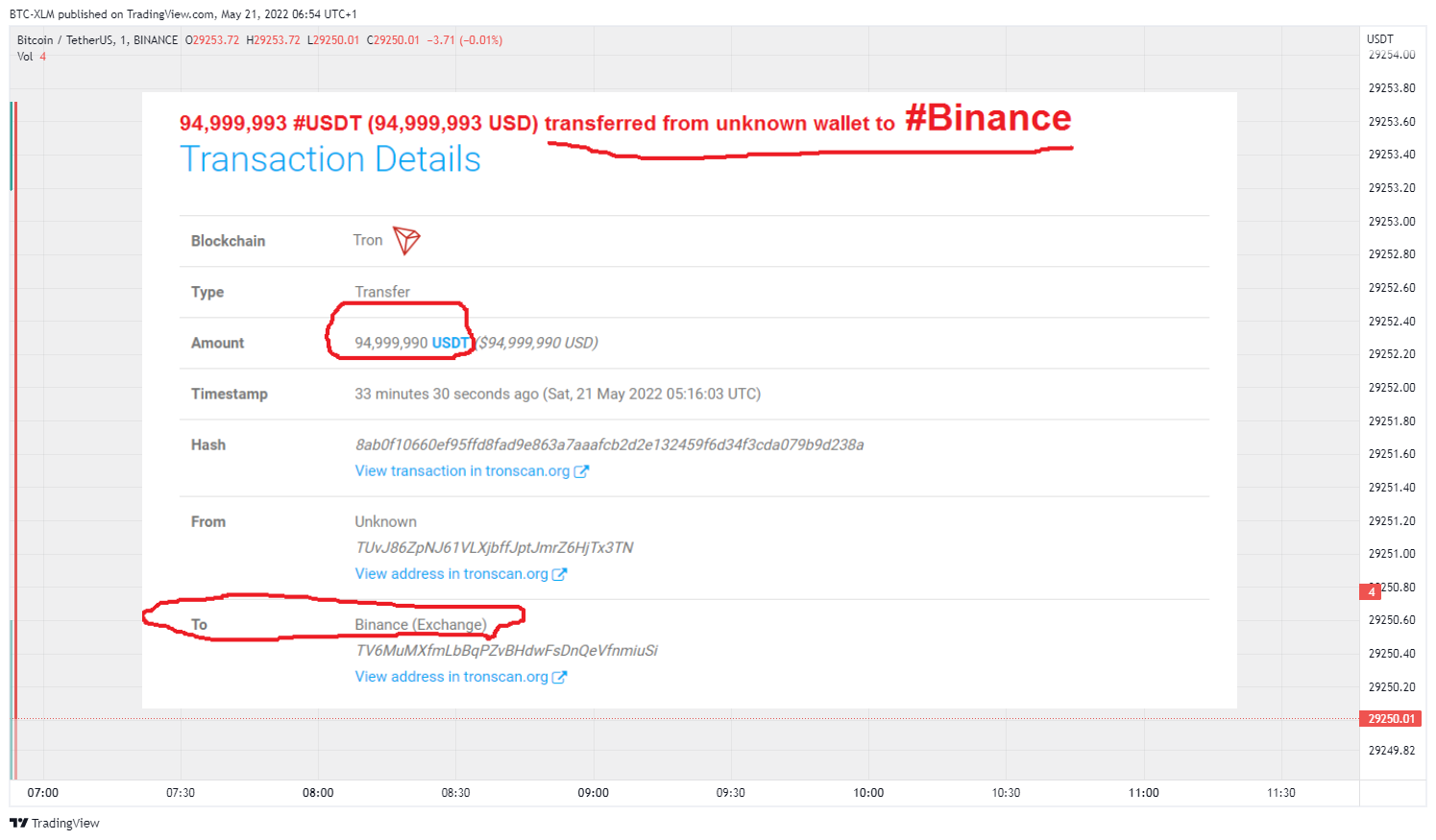Image resolution: width=1436 pixels, height=840 pixels.
Task: Click the USDT price axis header
Action: point(1380,39)
